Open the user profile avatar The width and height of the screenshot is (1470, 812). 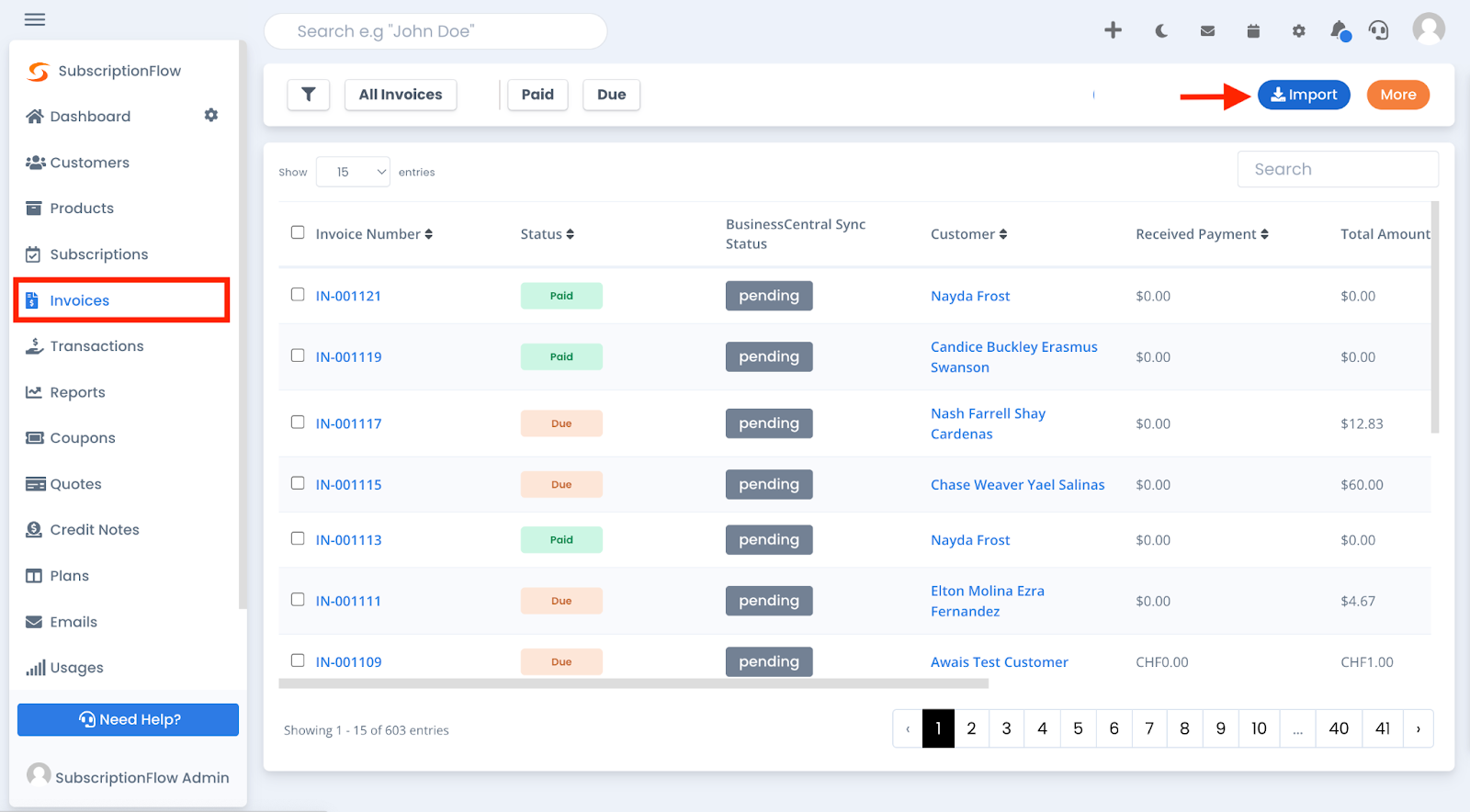click(1429, 28)
